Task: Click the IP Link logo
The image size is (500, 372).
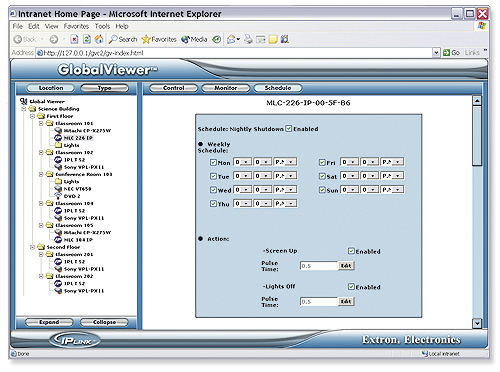Action: [75, 340]
